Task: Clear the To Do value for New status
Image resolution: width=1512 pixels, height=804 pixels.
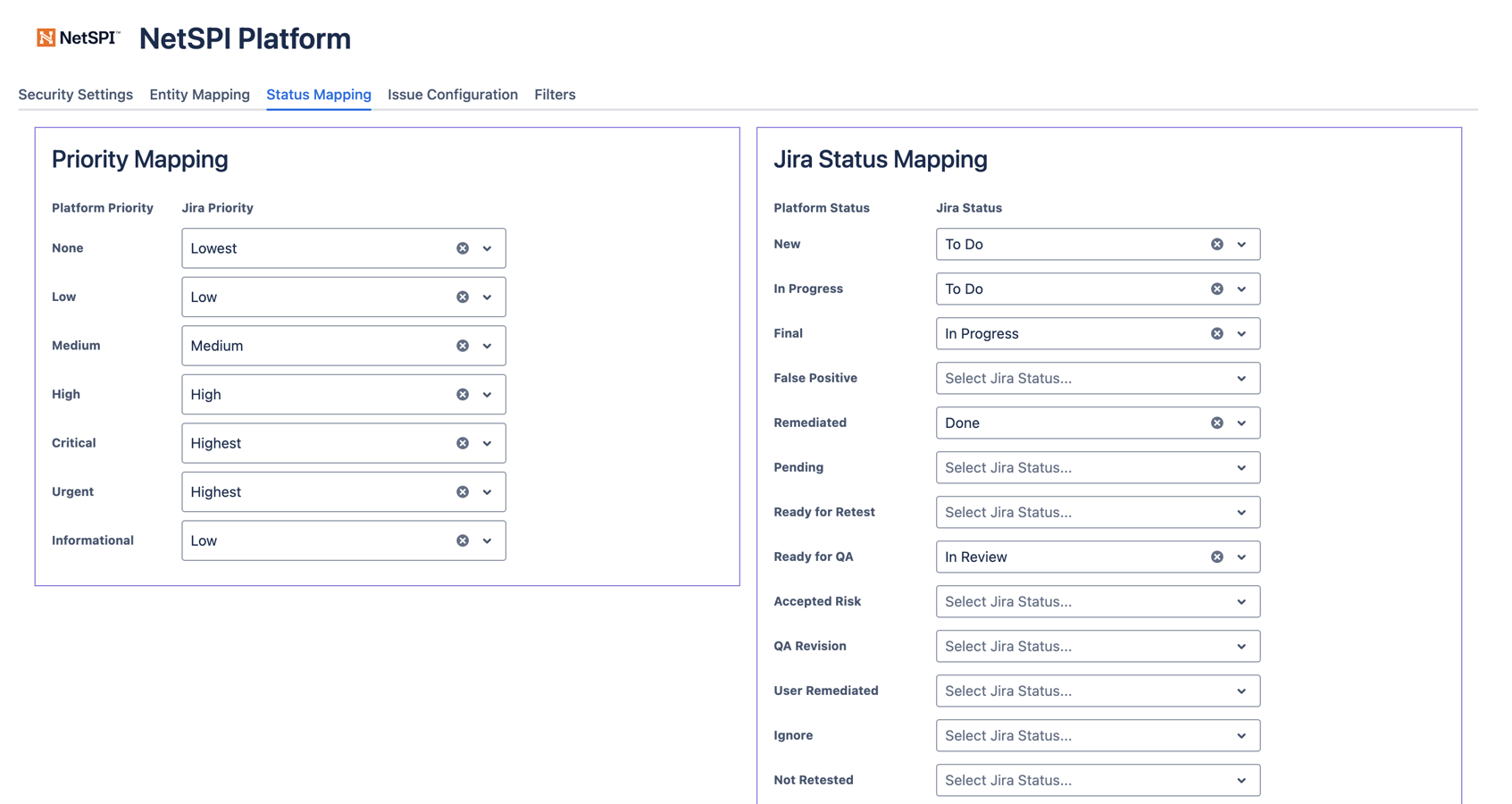Action: [x=1216, y=244]
